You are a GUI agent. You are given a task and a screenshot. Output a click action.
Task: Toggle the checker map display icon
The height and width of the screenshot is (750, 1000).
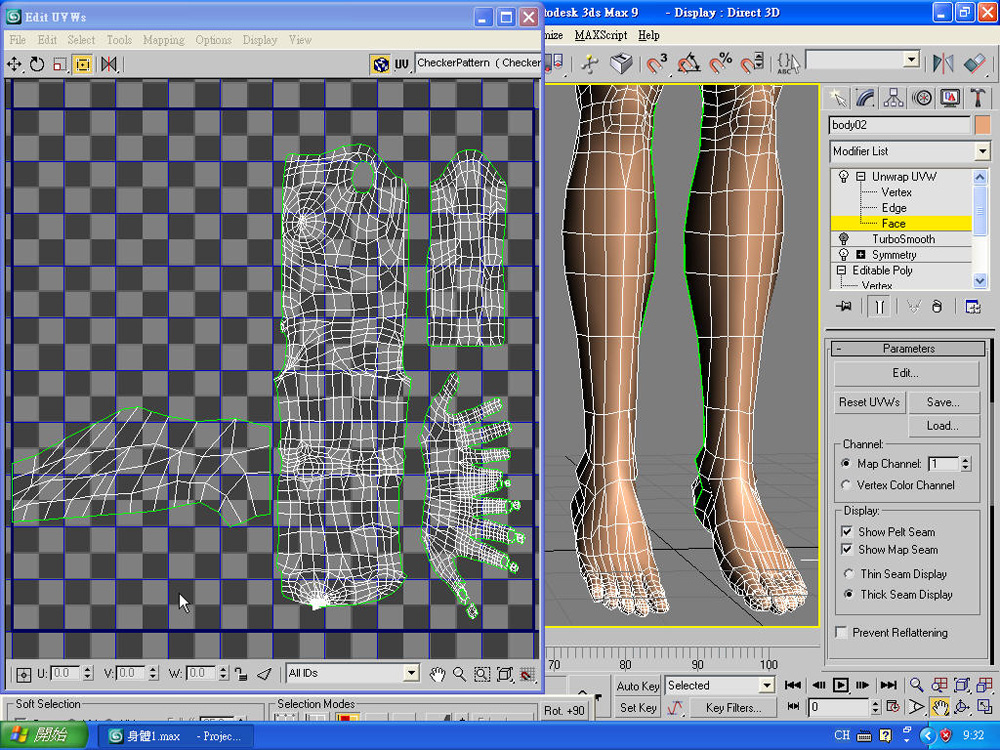tap(381, 64)
